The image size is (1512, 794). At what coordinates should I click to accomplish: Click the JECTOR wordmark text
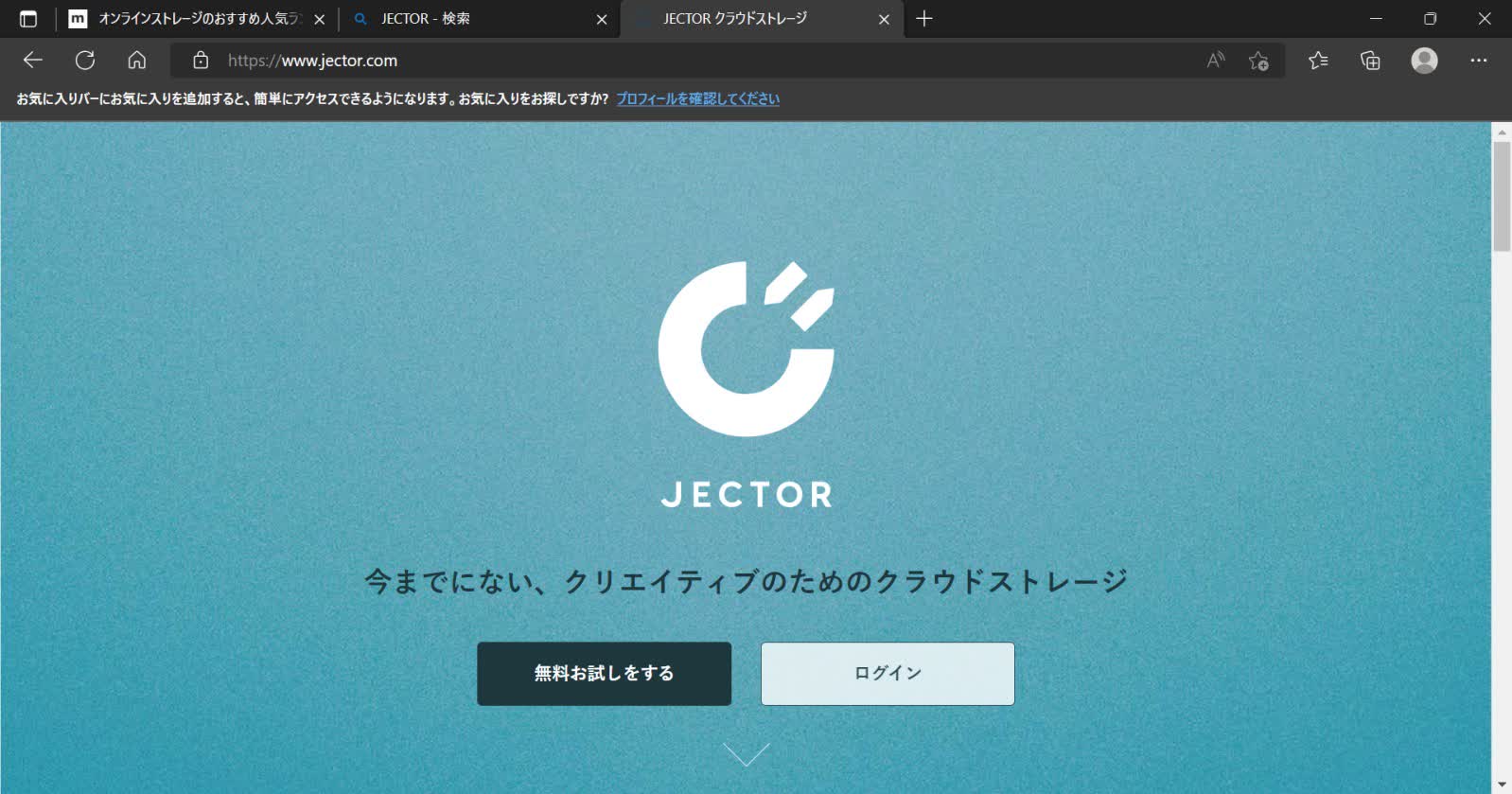click(747, 494)
